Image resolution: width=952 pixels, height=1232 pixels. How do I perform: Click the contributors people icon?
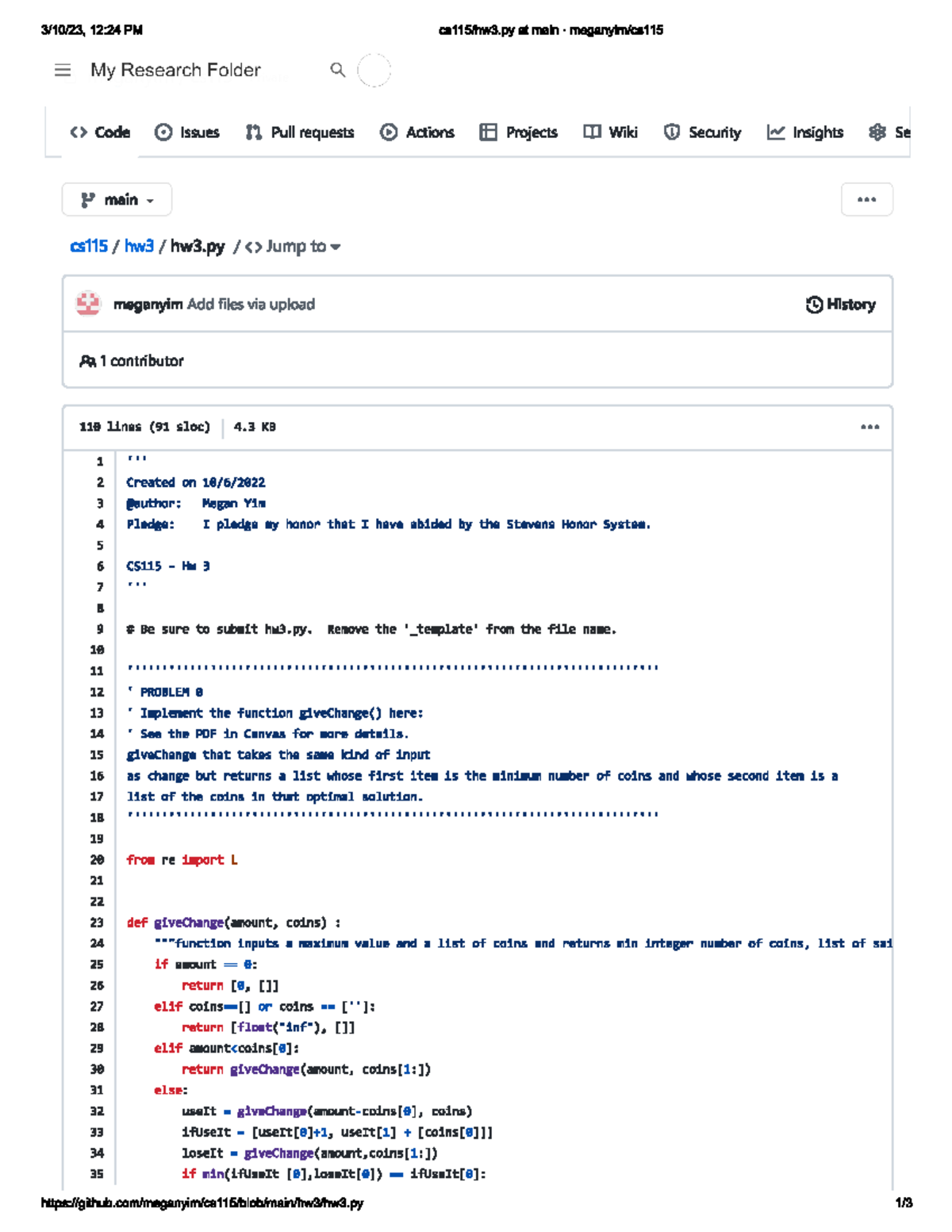87,361
